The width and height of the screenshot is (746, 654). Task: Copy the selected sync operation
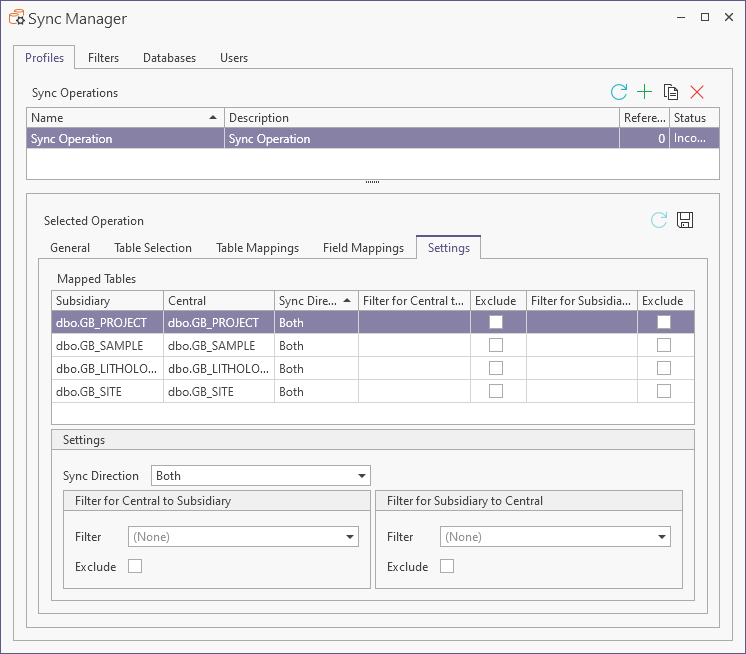pos(671,92)
